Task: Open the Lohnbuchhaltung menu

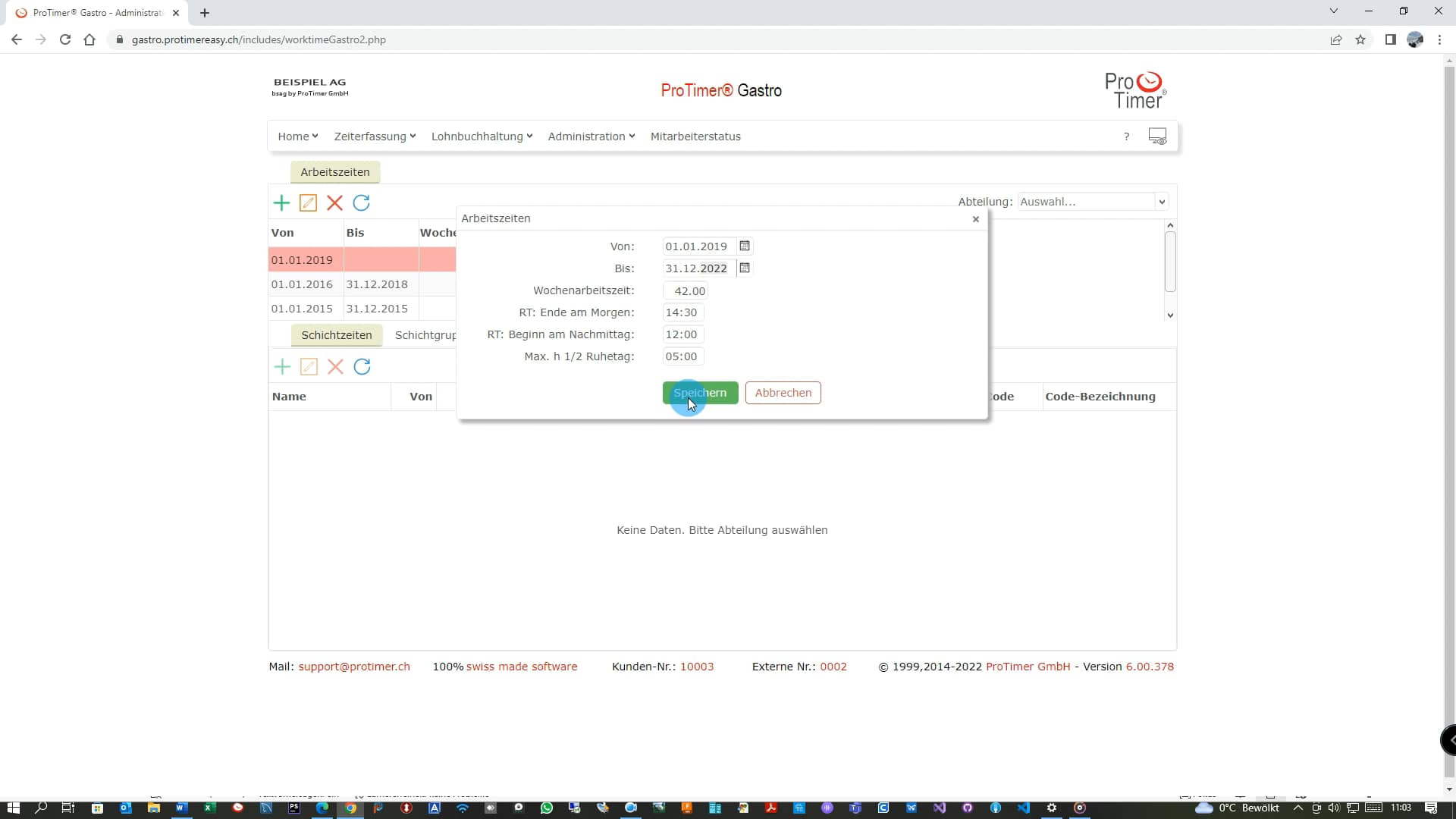Action: click(482, 136)
